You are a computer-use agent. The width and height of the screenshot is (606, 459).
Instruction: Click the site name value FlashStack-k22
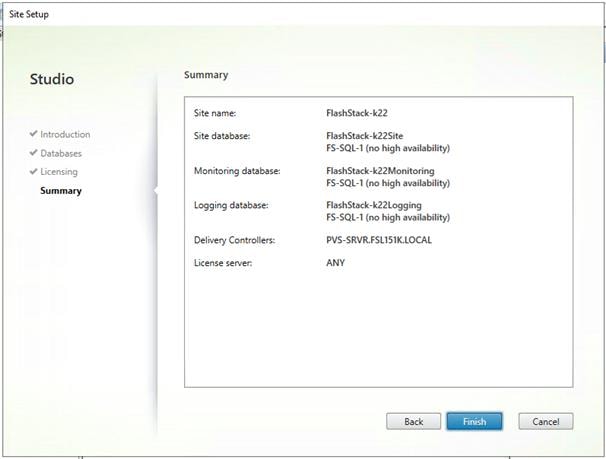[357, 113]
